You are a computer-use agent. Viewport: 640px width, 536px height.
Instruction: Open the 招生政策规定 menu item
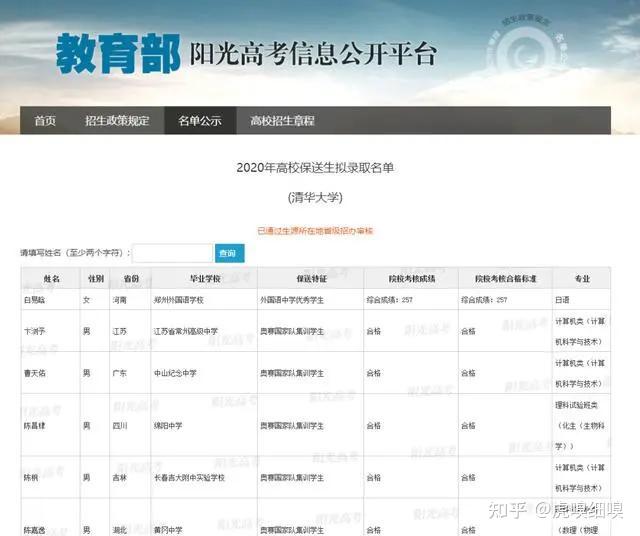pos(117,120)
